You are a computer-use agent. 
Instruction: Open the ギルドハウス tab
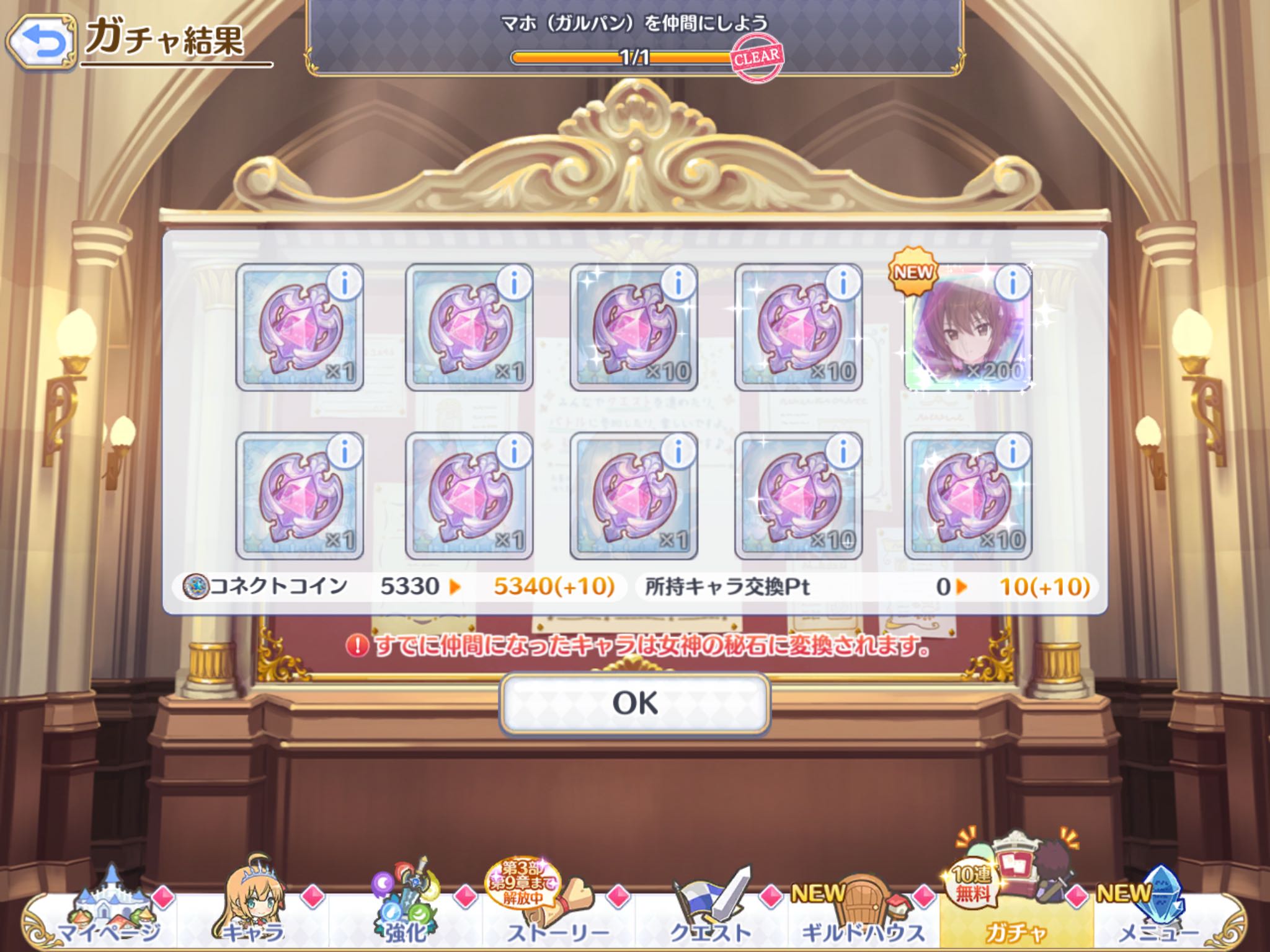(863, 911)
